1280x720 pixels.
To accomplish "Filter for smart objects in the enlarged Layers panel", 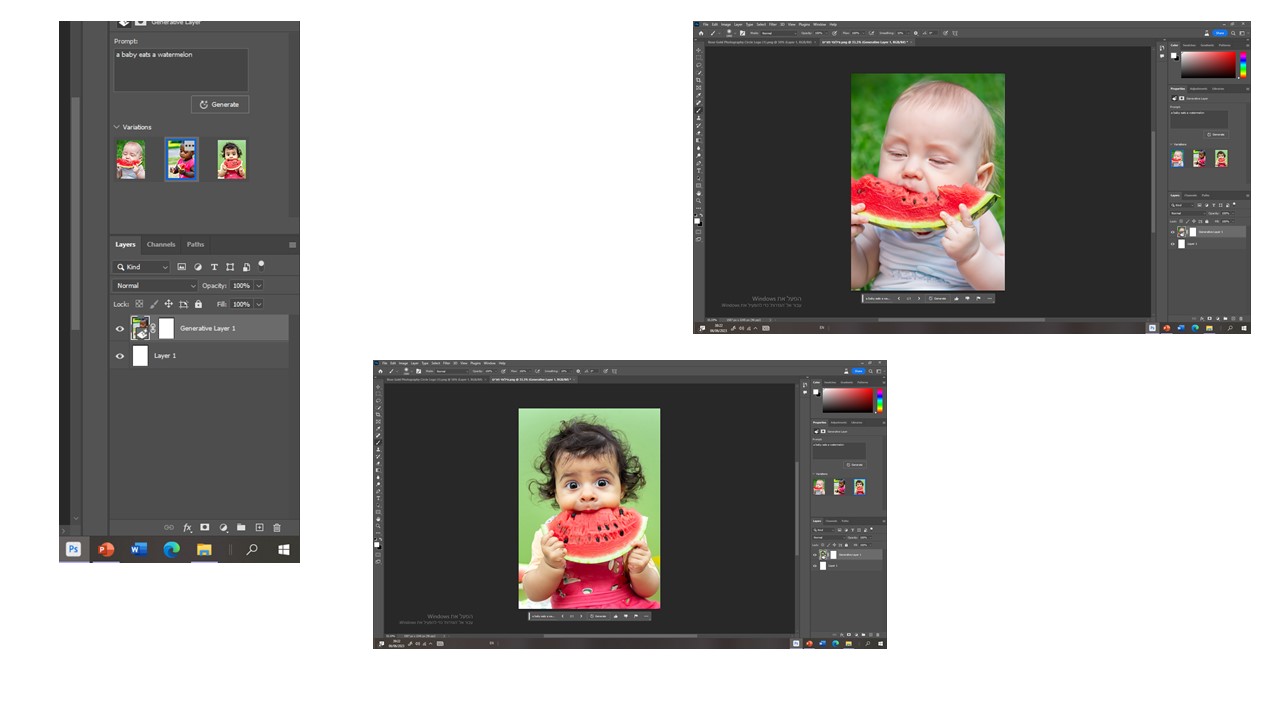I will tap(246, 267).
